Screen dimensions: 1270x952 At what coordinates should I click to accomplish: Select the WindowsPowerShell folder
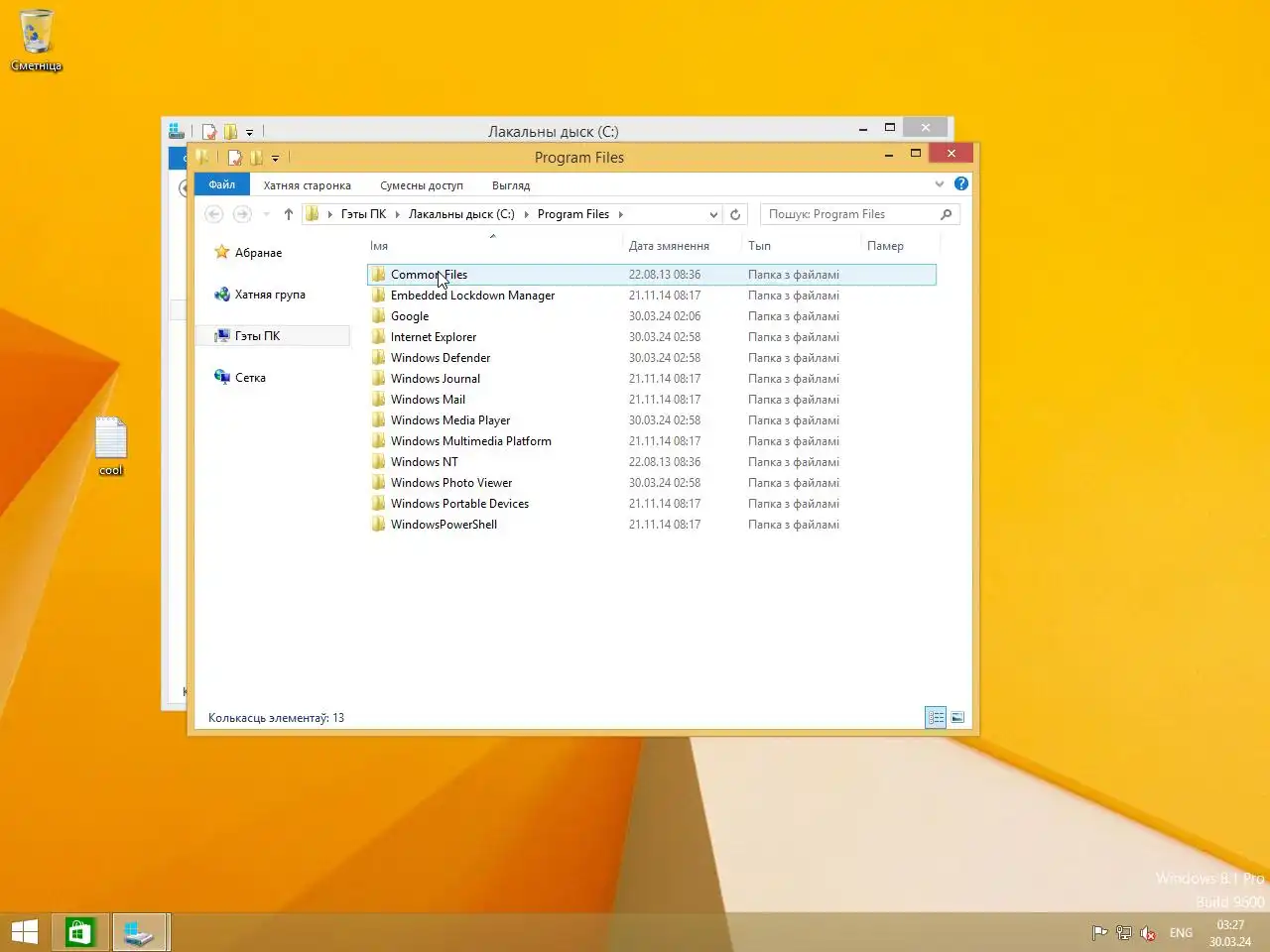click(651, 525)
